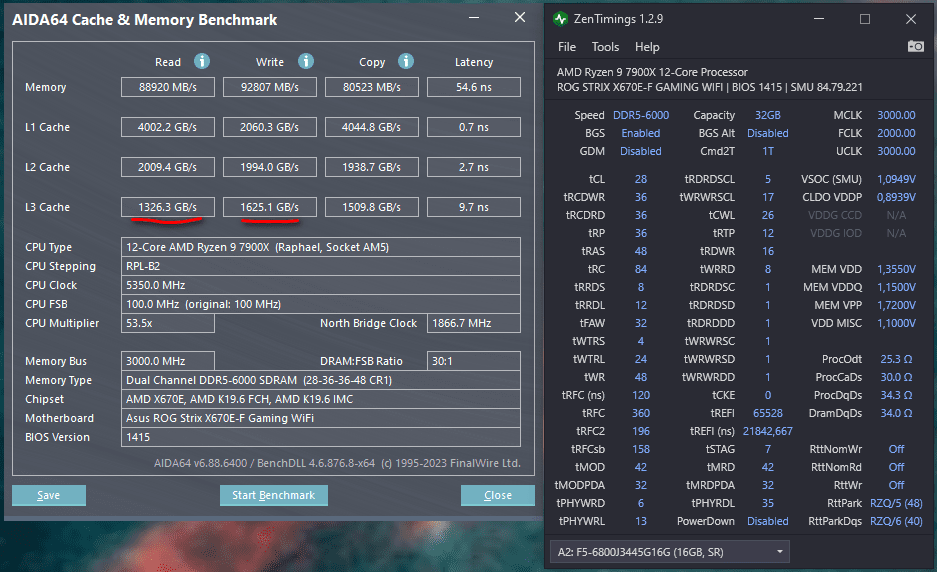Click the FCLK 2000.00 value
This screenshot has height=572, width=937.
coord(896,133)
